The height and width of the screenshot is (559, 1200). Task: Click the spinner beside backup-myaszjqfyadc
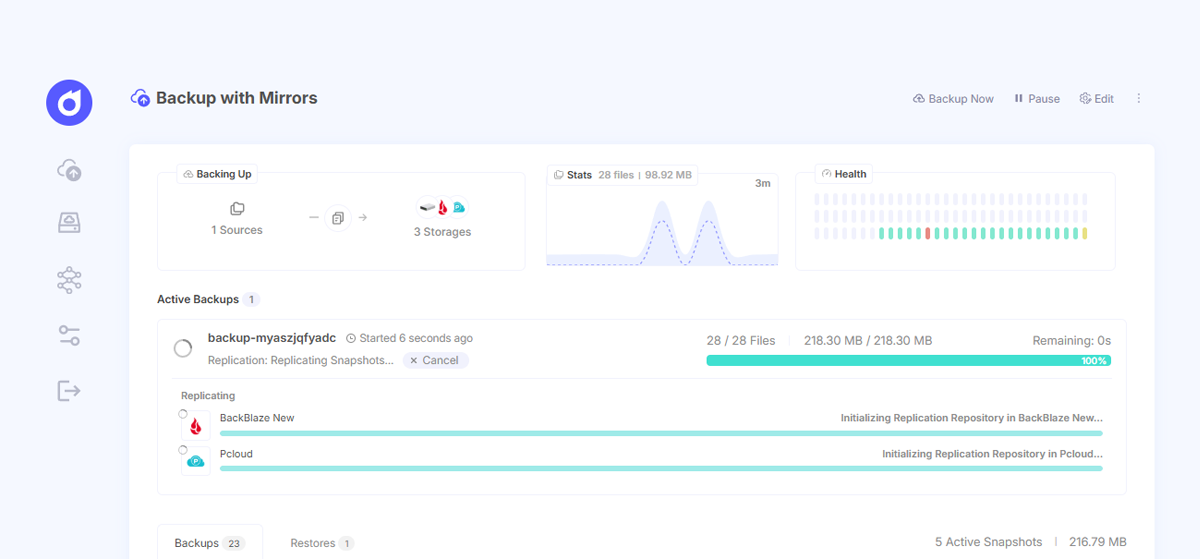pos(183,348)
